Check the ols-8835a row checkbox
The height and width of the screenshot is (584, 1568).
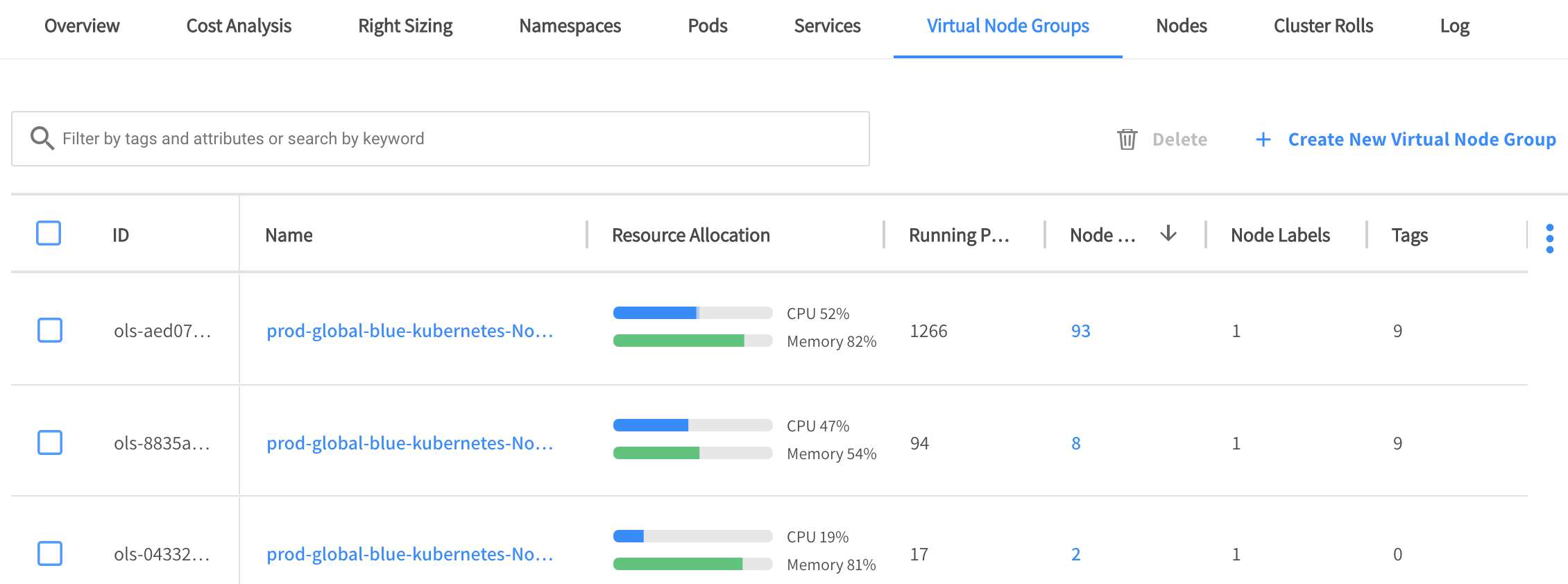click(x=50, y=443)
